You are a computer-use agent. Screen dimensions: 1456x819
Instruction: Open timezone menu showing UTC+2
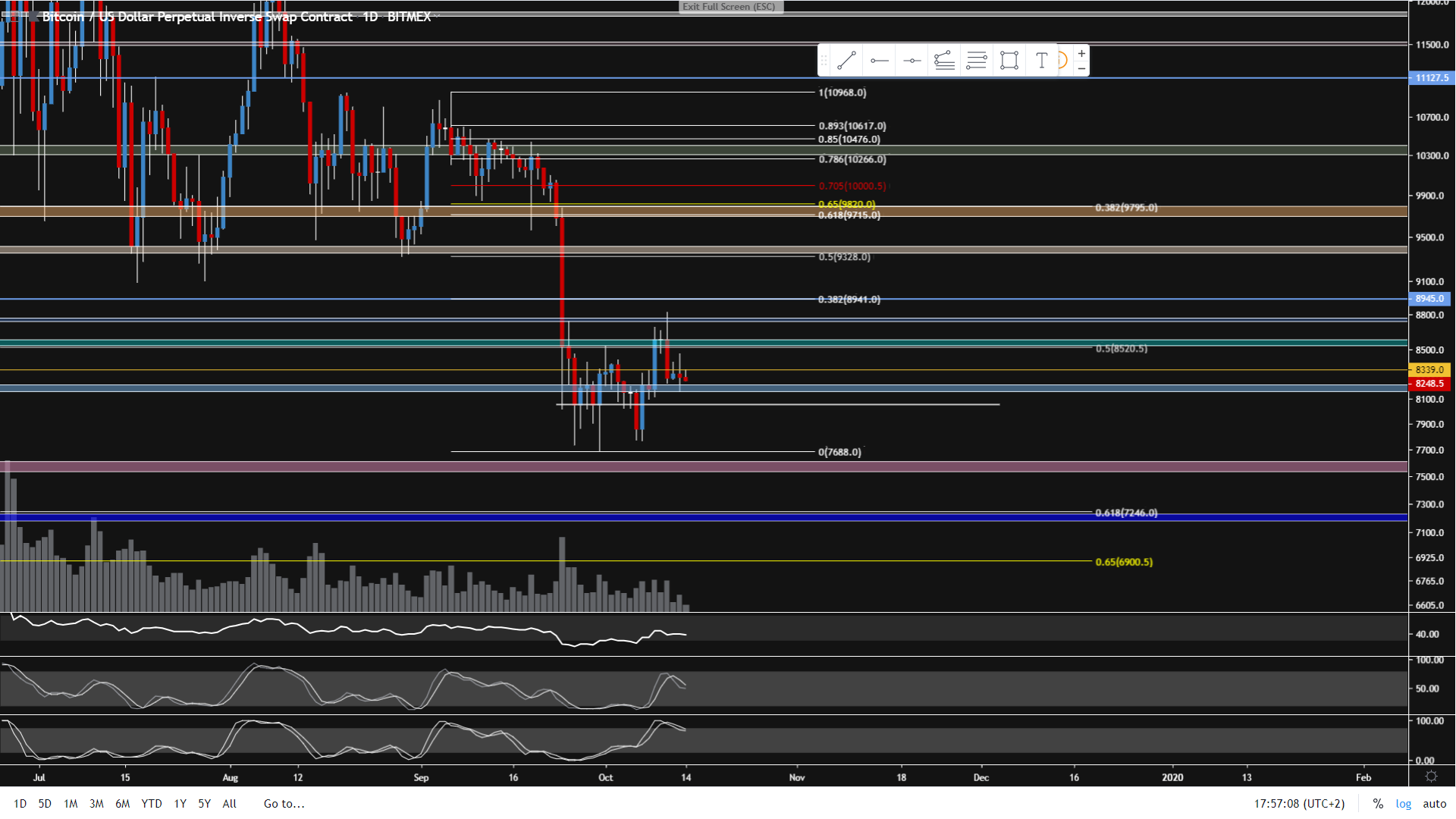coord(1299,804)
